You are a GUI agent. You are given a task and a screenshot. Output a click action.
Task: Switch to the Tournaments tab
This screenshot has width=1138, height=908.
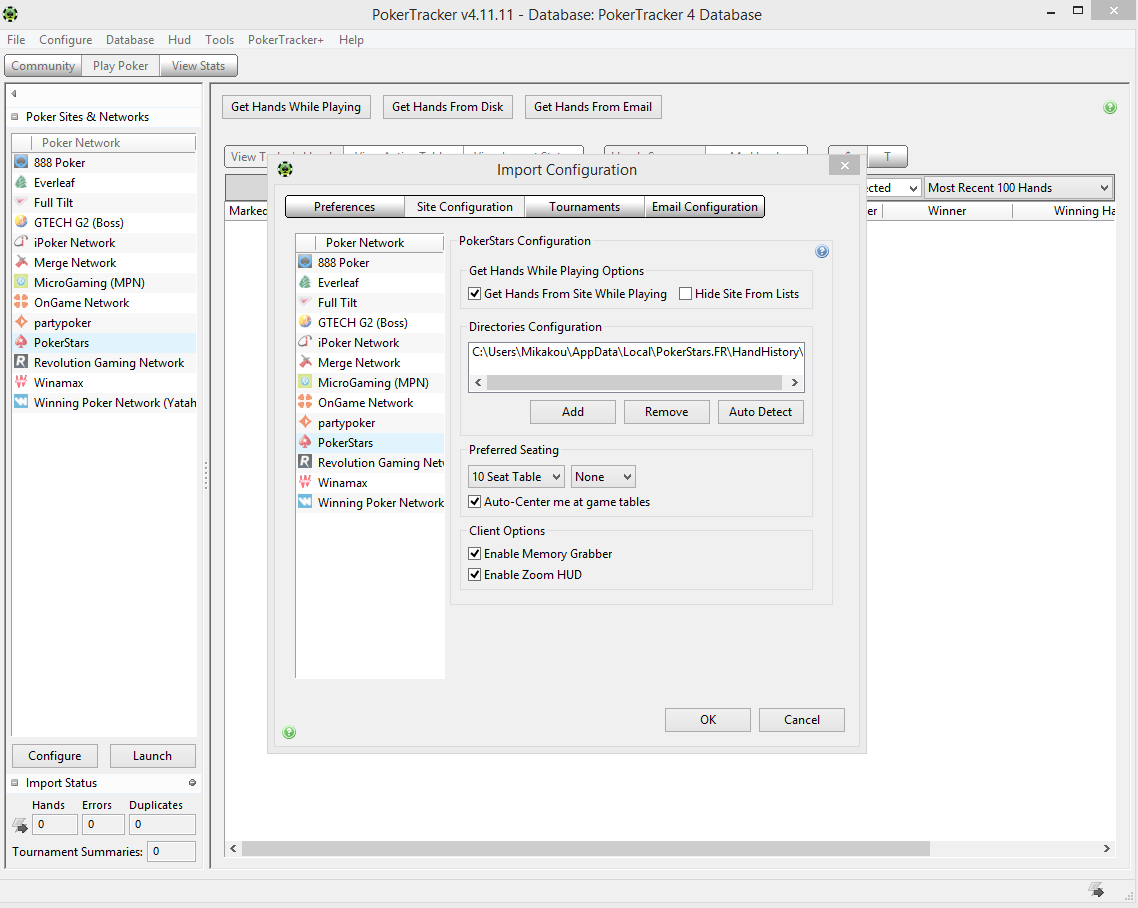pos(584,207)
